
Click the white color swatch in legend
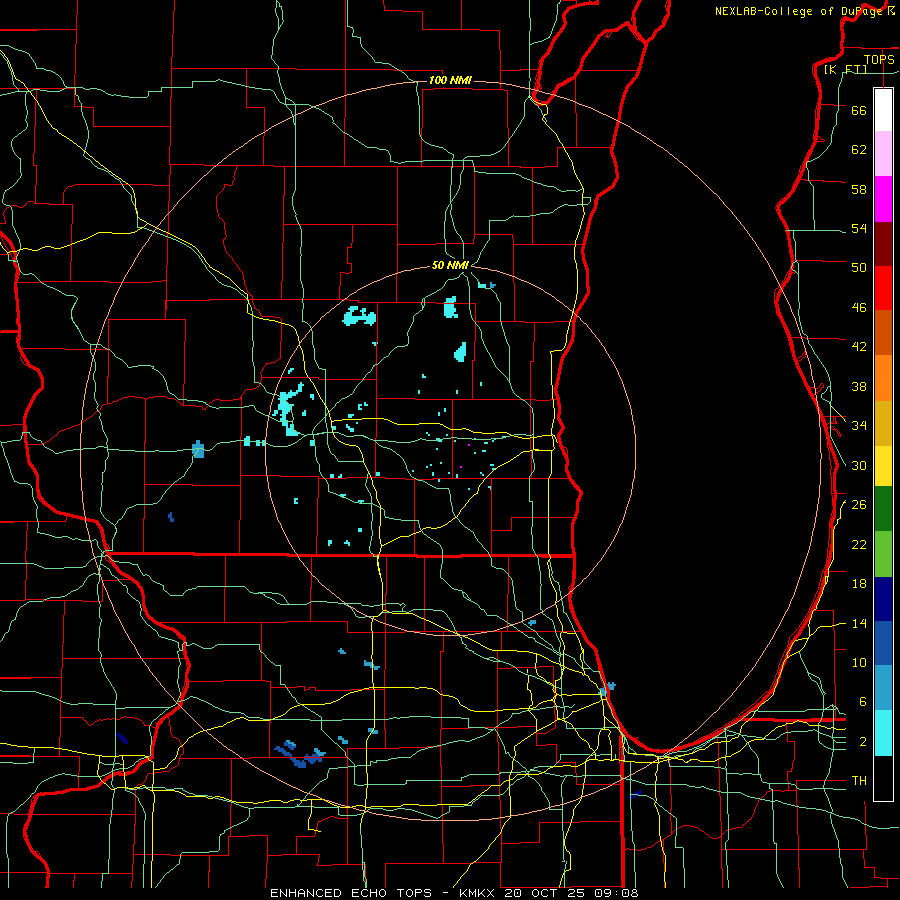[x=883, y=110]
